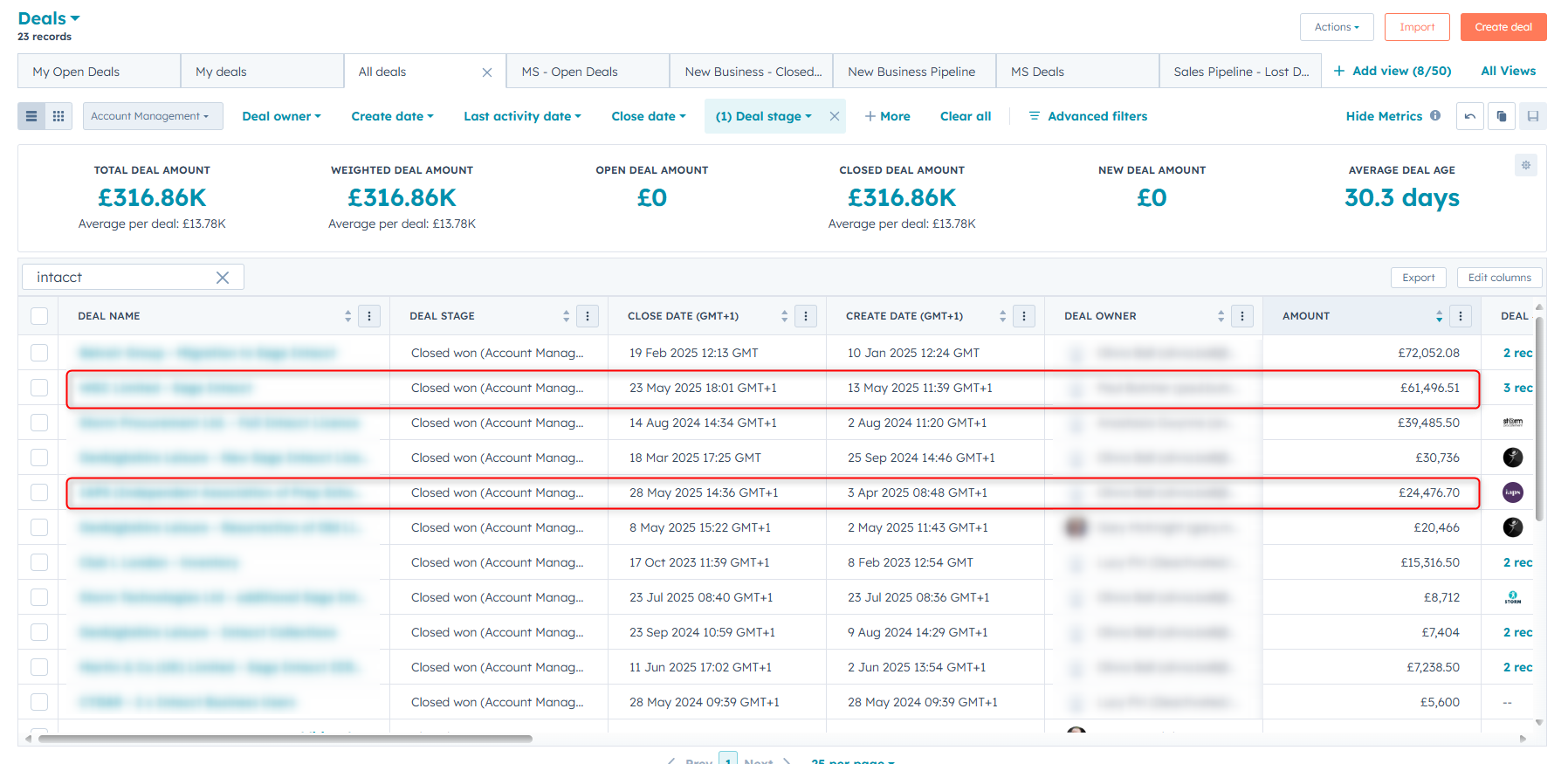Sort by Deal Name arrows
The width and height of the screenshot is (1568, 764).
tap(348, 316)
